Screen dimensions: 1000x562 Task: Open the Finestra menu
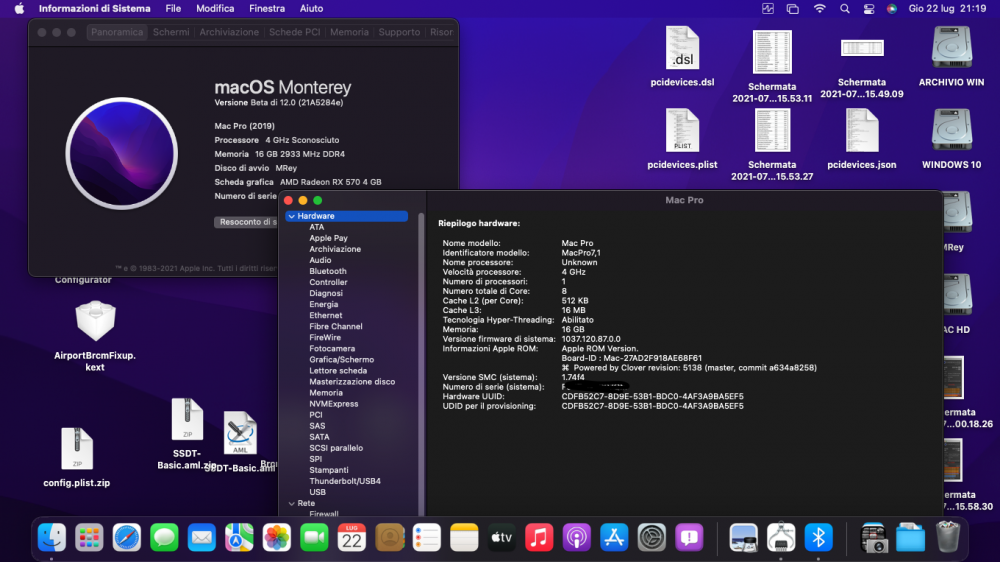(267, 9)
